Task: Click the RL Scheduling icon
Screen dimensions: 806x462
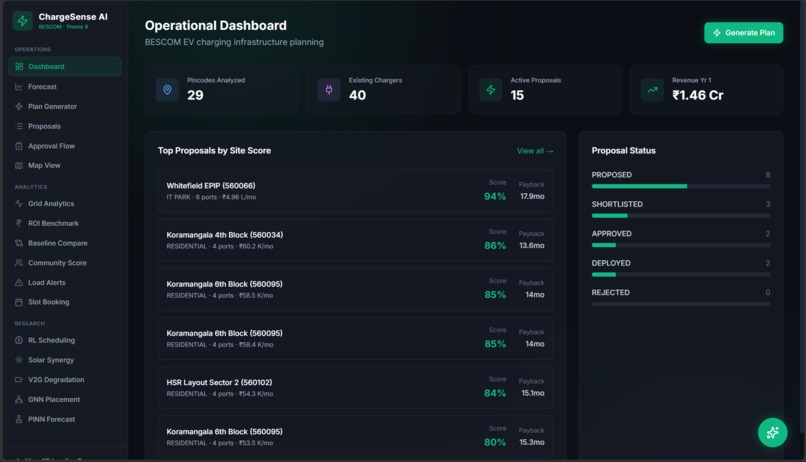Action: tap(19, 340)
